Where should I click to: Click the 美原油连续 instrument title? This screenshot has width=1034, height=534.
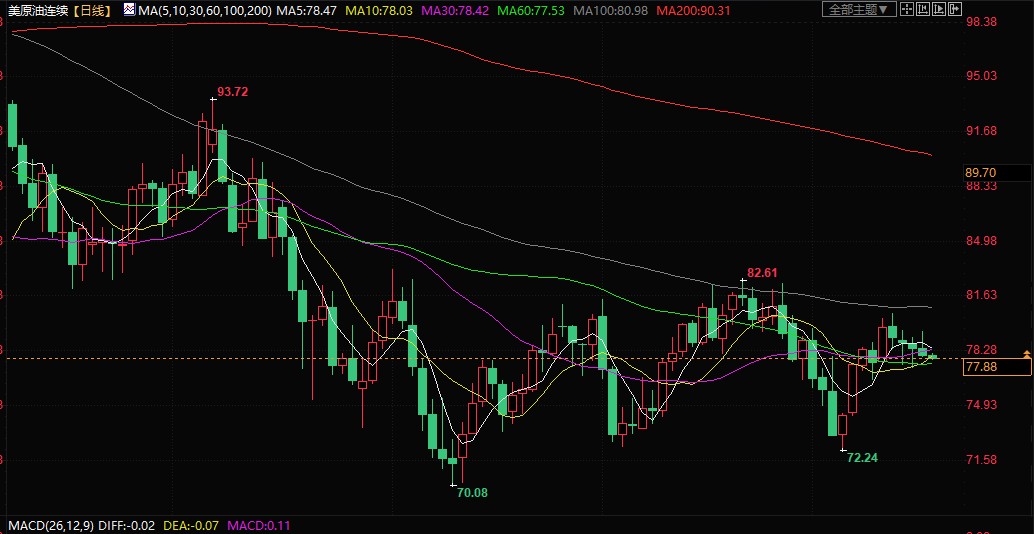pyautogui.click(x=37, y=10)
